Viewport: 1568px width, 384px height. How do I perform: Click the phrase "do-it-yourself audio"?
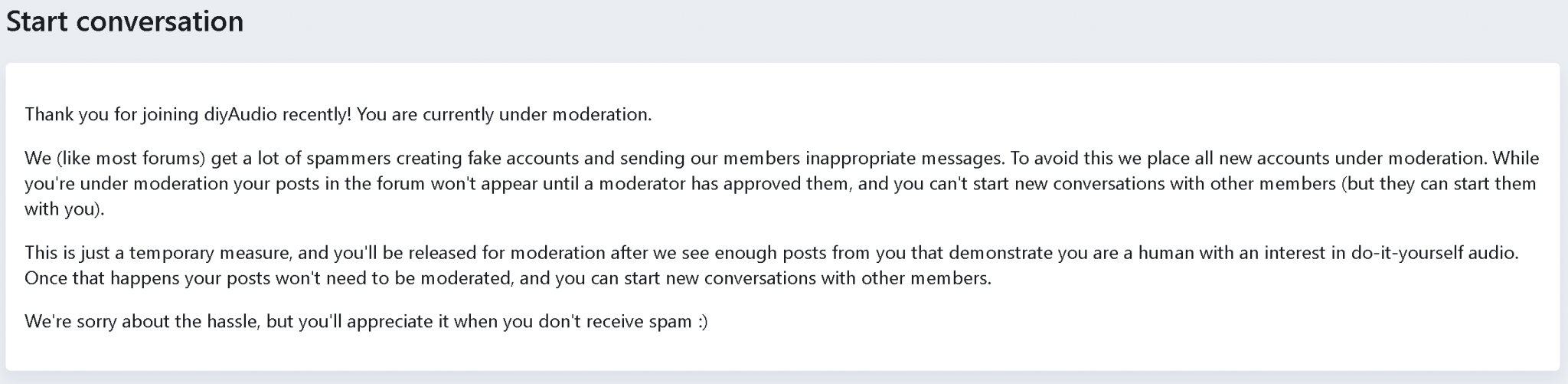point(1435,253)
